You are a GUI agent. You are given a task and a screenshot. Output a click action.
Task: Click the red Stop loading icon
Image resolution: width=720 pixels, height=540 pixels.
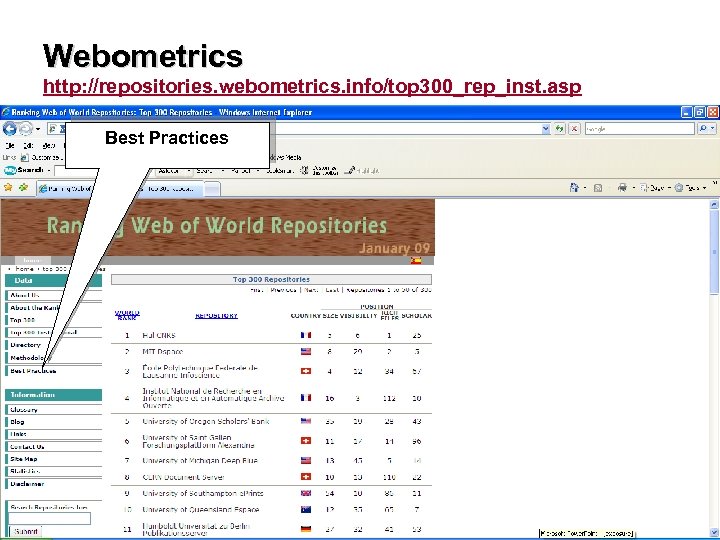(574, 129)
